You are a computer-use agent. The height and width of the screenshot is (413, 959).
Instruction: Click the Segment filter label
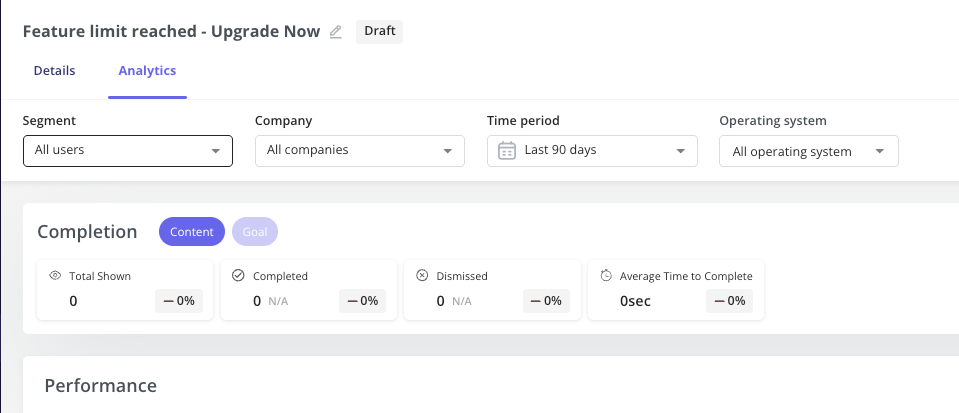pyautogui.click(x=50, y=121)
